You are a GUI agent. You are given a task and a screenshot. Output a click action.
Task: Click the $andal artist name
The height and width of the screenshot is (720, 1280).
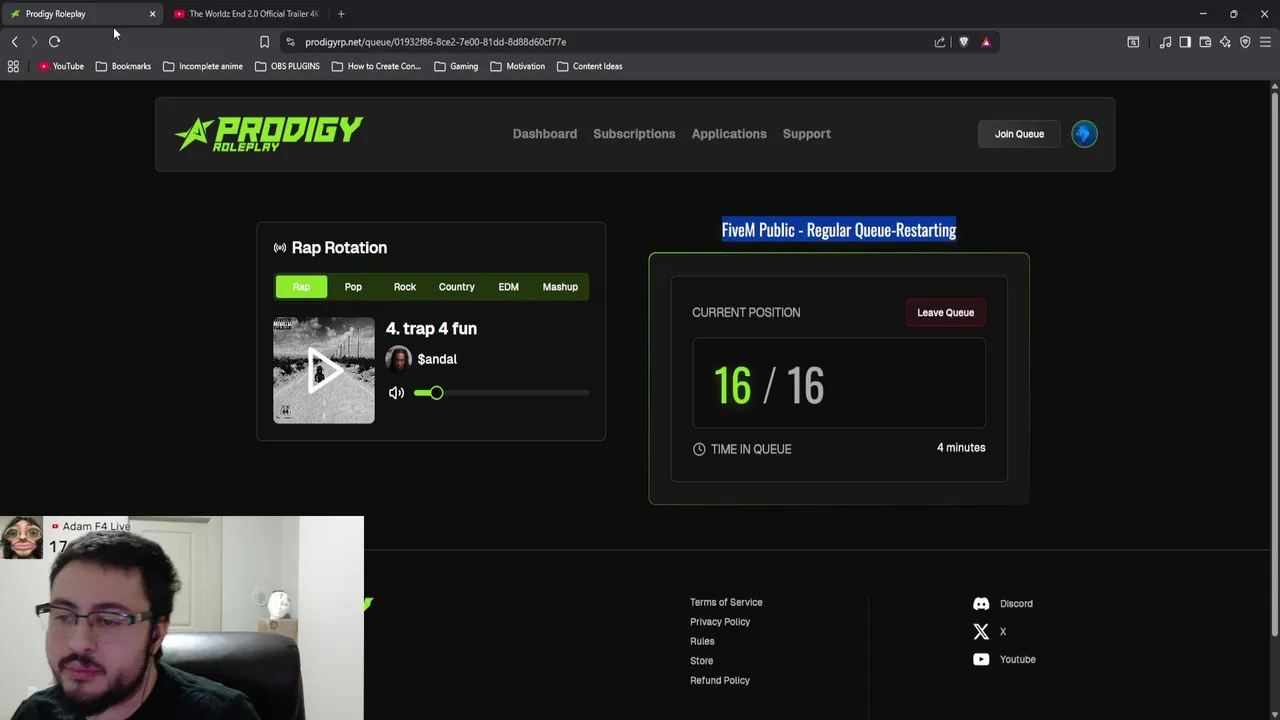click(x=437, y=359)
